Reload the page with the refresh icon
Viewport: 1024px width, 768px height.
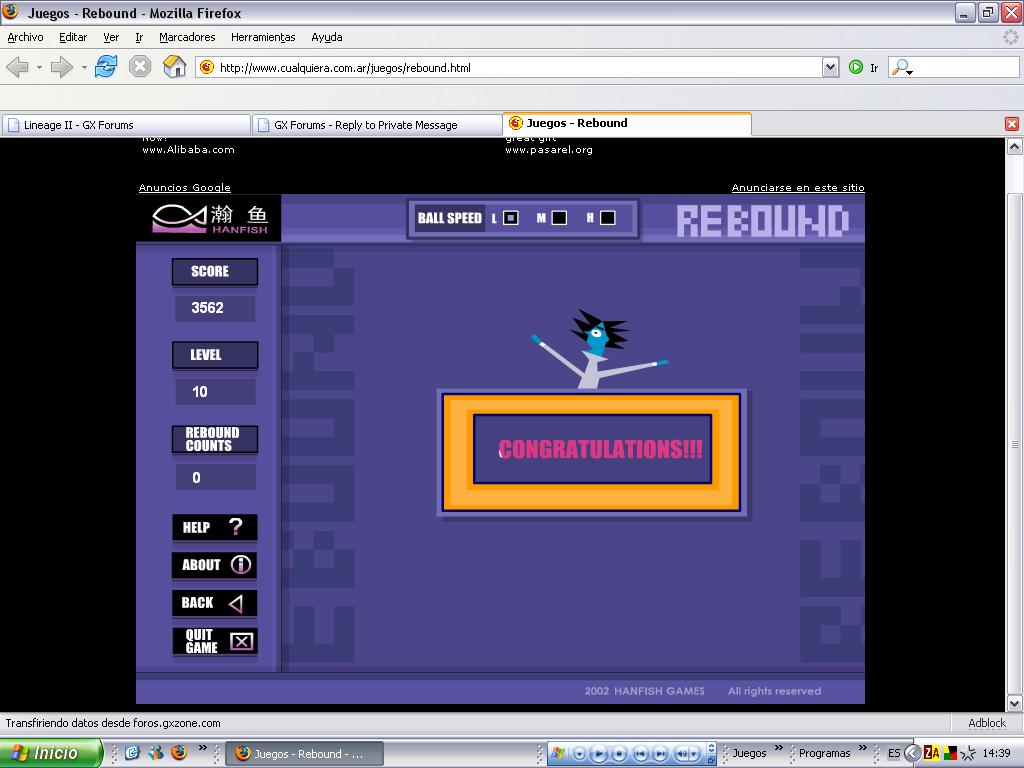point(106,67)
